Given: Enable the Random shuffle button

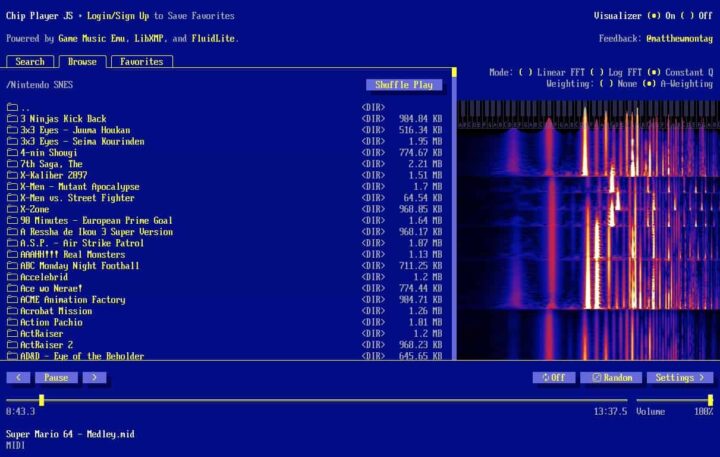Looking at the screenshot, I should (x=610, y=378).
